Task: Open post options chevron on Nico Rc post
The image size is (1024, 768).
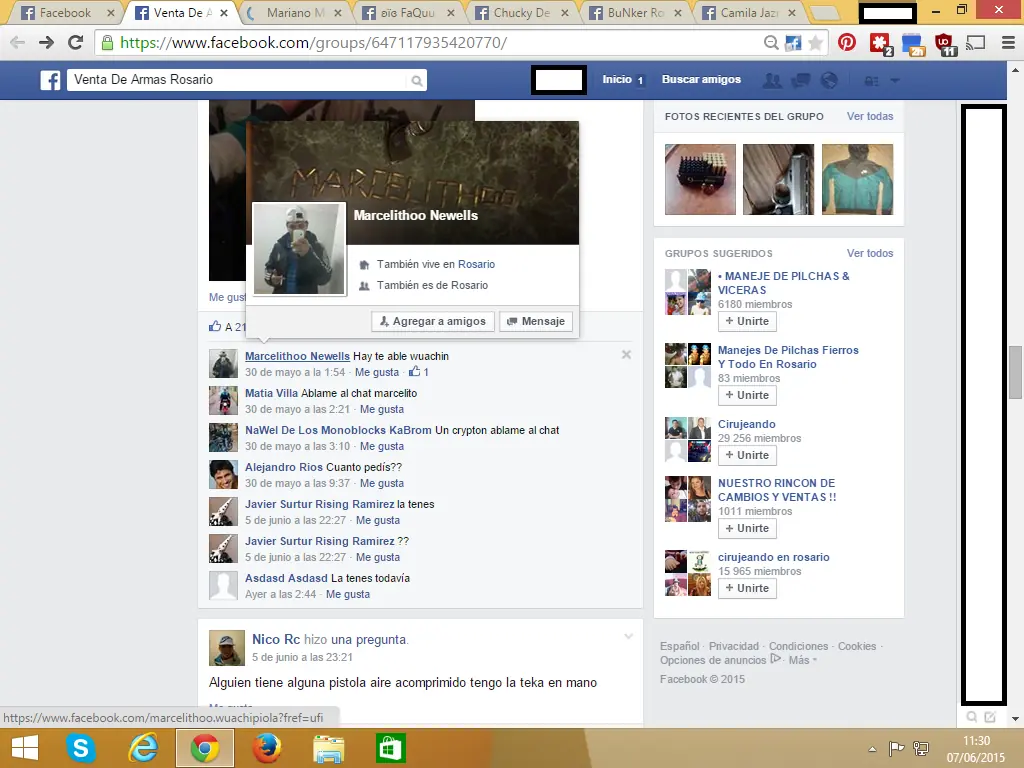Action: 628,636
